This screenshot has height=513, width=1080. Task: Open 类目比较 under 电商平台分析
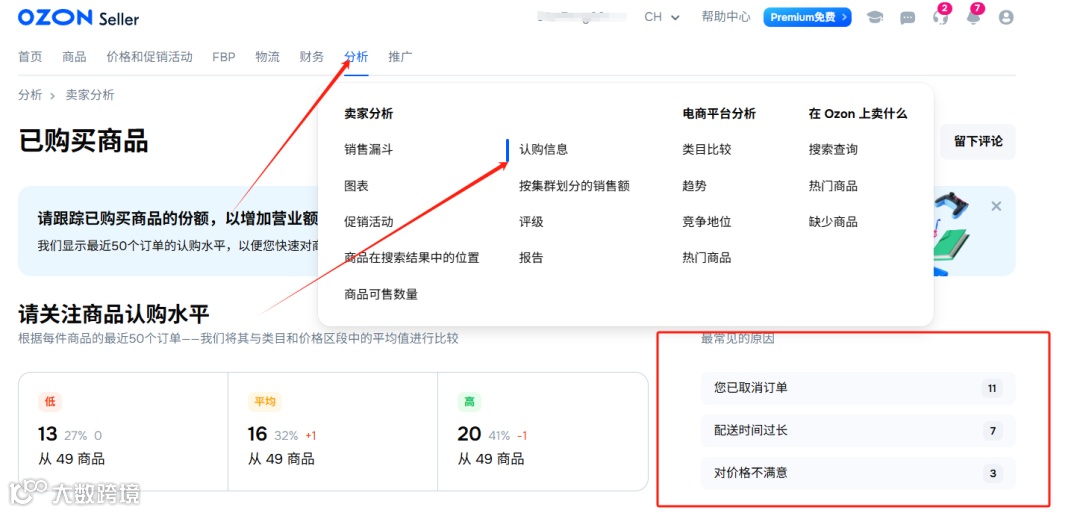[x=707, y=150]
